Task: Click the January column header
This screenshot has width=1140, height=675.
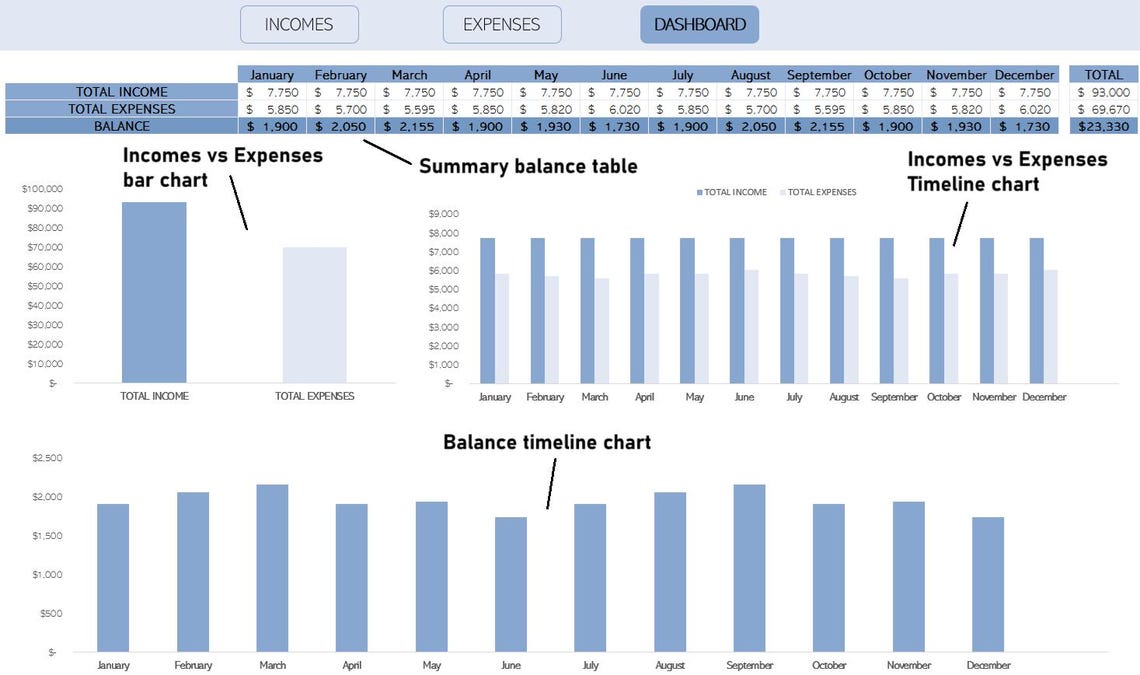Action: click(x=271, y=73)
